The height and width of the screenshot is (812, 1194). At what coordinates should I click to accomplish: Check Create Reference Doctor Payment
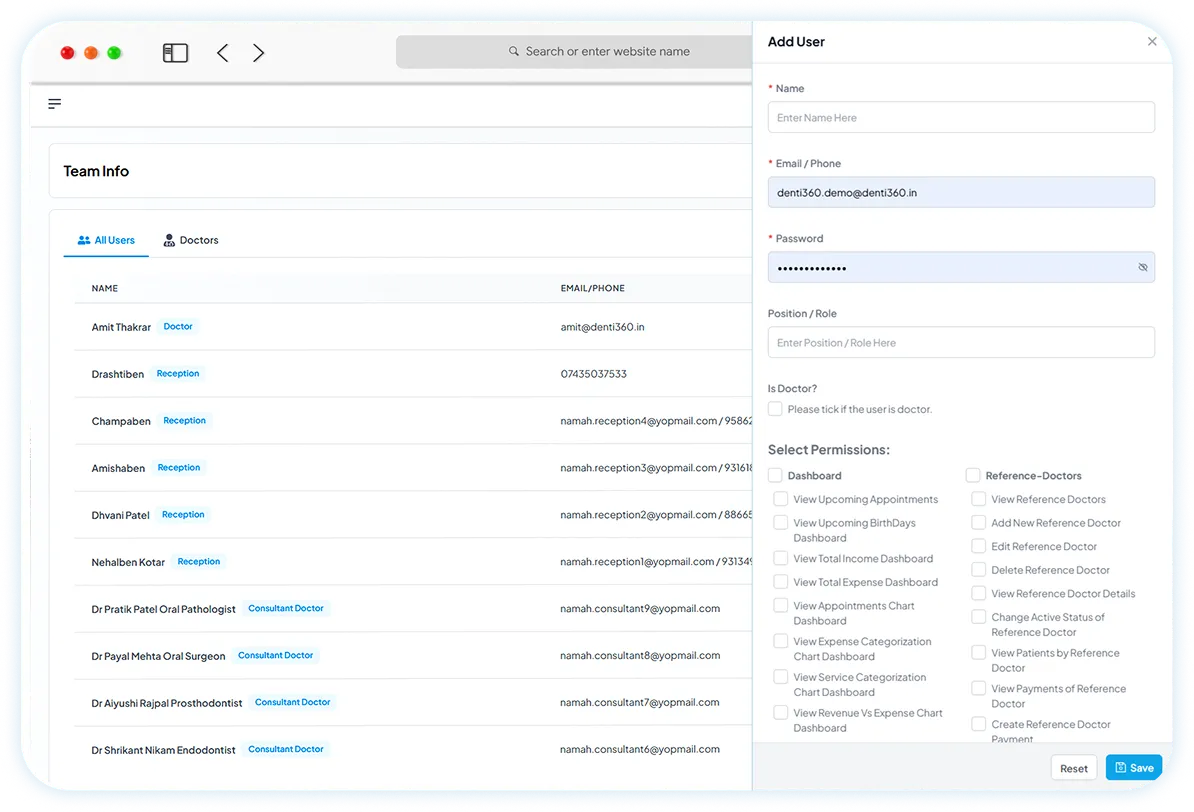pos(979,724)
